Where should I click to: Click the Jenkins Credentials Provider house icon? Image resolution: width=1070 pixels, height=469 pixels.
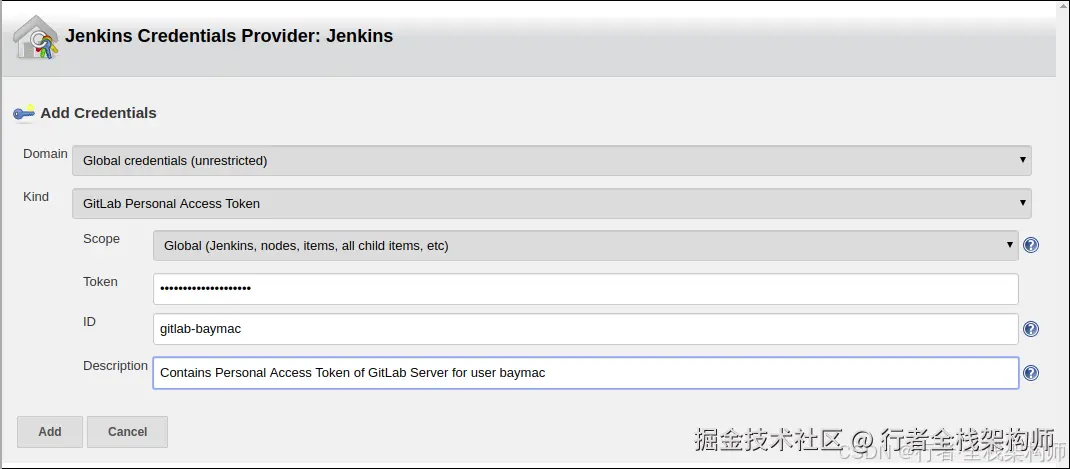pos(36,38)
